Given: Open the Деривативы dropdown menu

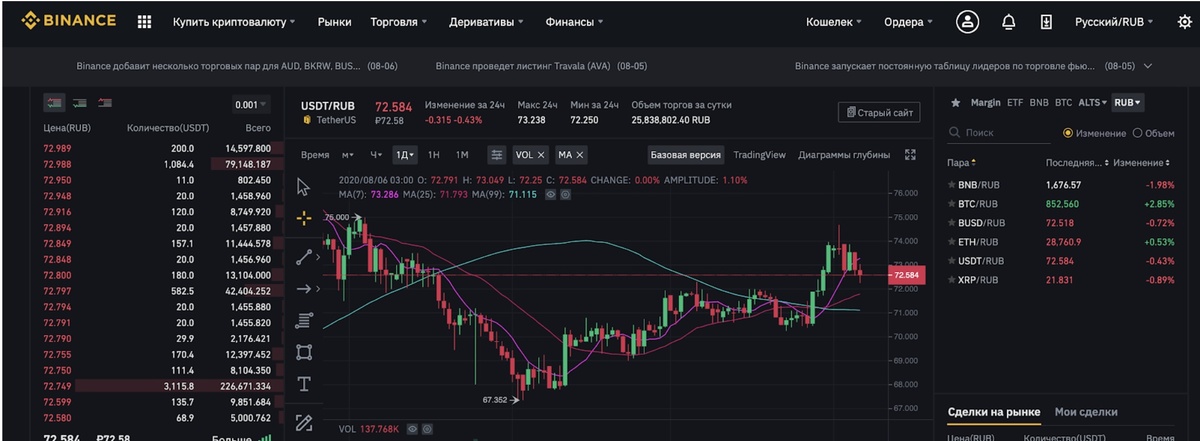Looking at the screenshot, I should point(486,21).
